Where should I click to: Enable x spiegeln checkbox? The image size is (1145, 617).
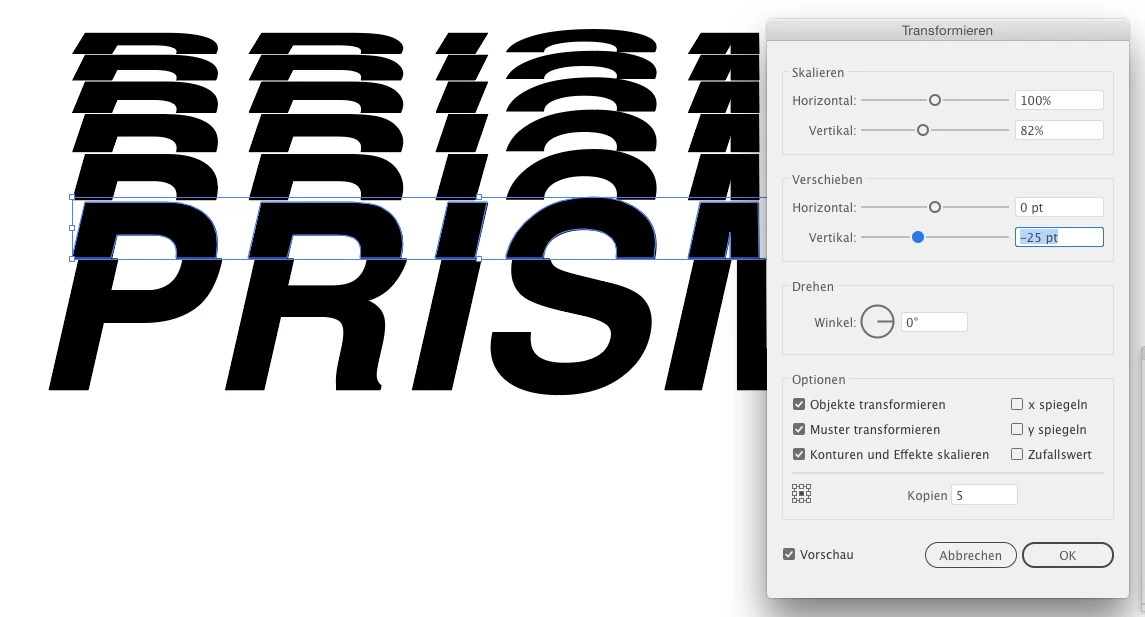[1016, 405]
